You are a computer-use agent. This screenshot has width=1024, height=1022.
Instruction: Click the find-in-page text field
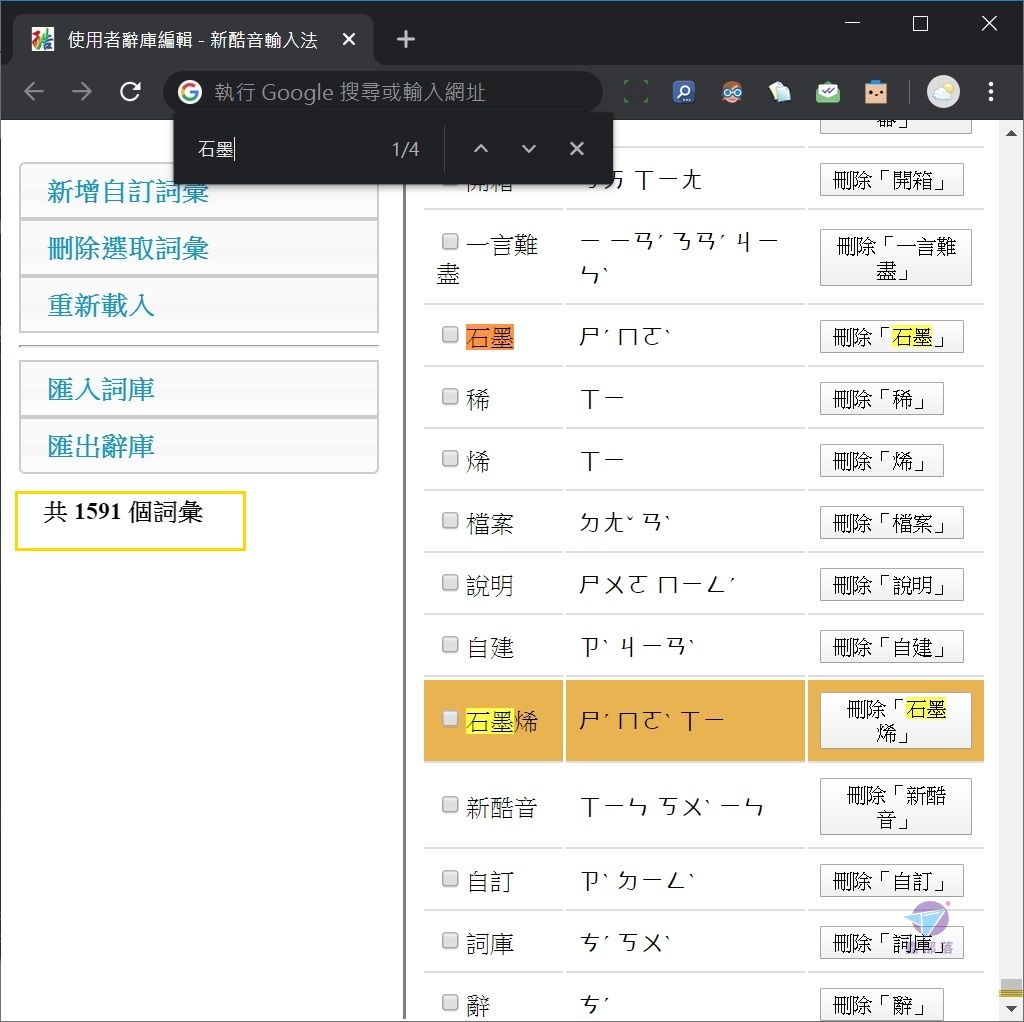coord(287,150)
